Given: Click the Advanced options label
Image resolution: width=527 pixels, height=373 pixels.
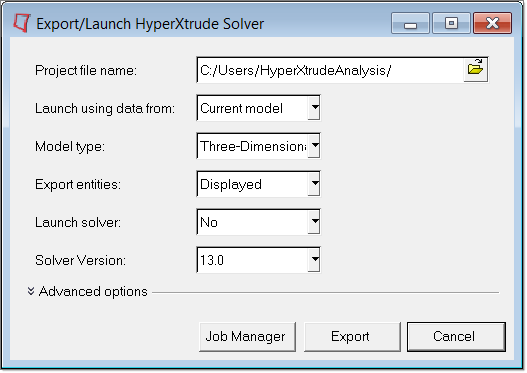Looking at the screenshot, I should pyautogui.click(x=93, y=291).
